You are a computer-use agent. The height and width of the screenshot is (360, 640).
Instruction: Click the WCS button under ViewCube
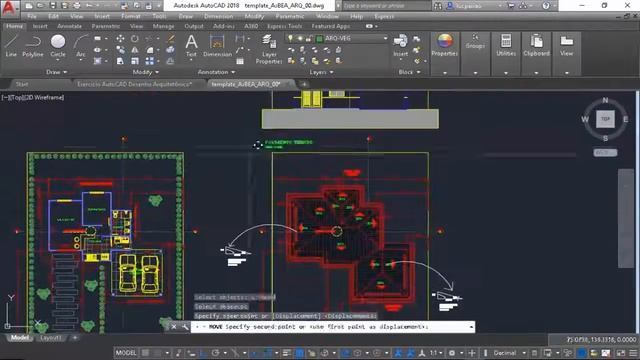[605, 152]
